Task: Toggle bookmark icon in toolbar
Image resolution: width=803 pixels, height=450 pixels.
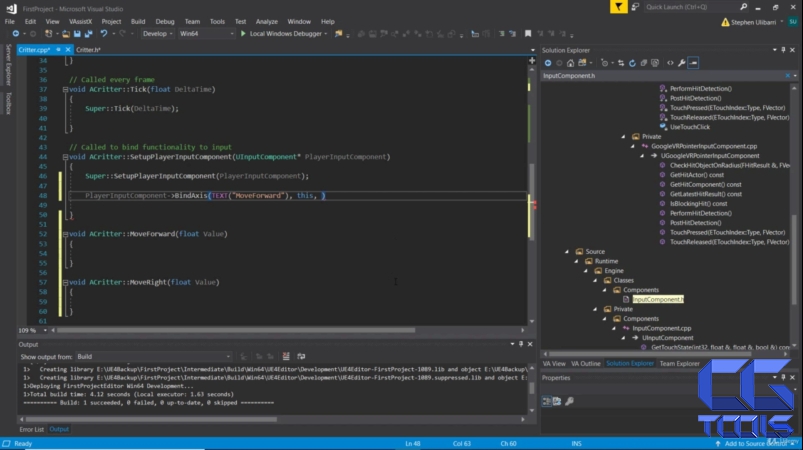Action: click(527, 34)
